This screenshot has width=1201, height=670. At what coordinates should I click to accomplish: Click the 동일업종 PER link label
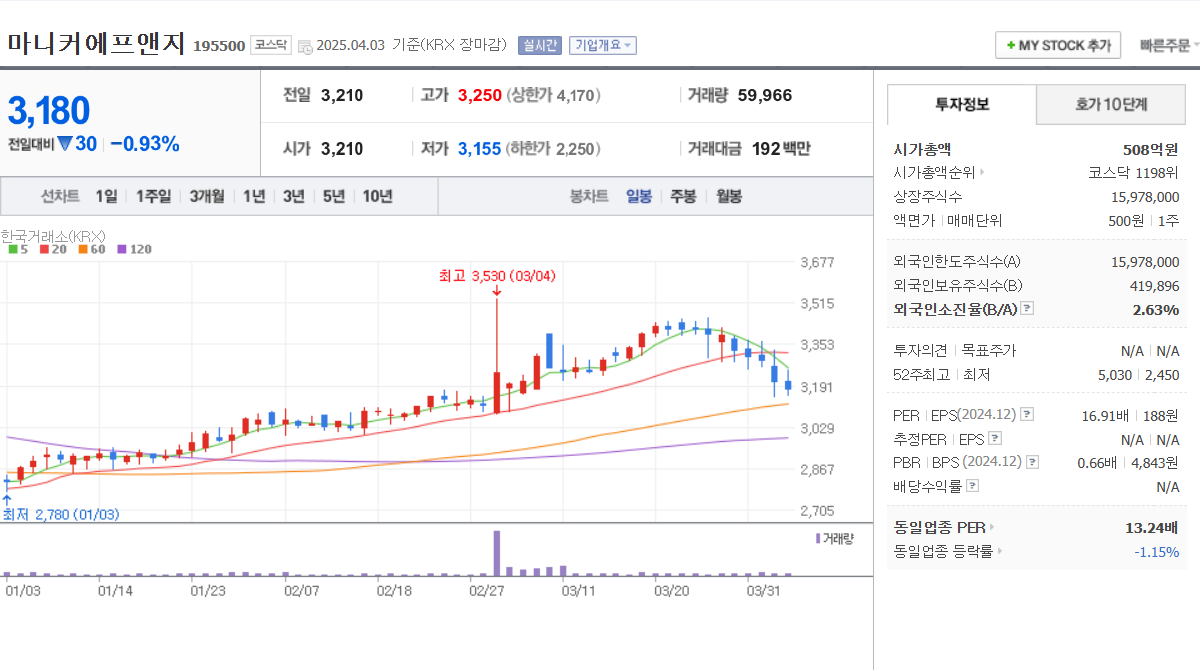tap(939, 527)
